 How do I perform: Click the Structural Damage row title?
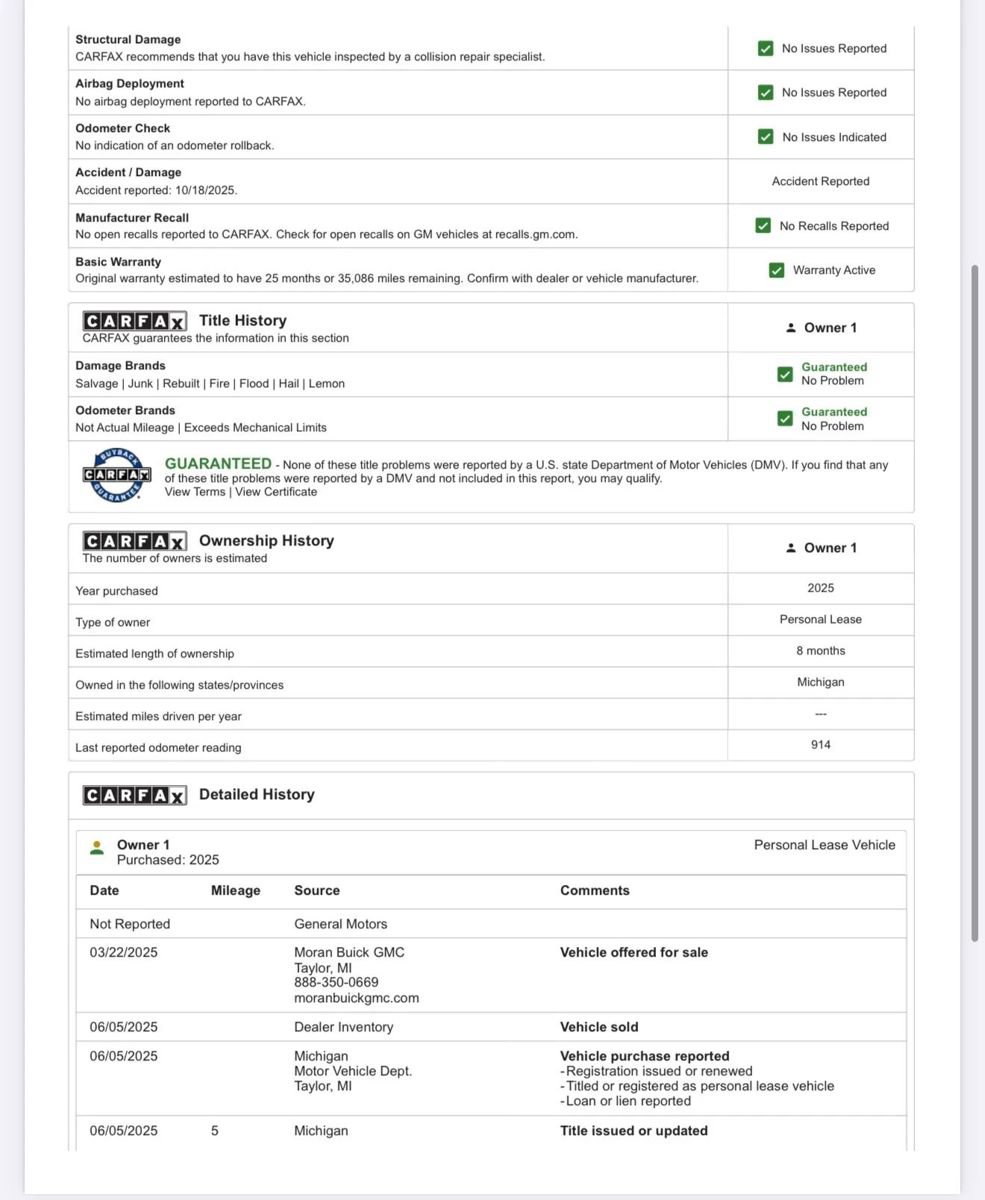[128, 40]
